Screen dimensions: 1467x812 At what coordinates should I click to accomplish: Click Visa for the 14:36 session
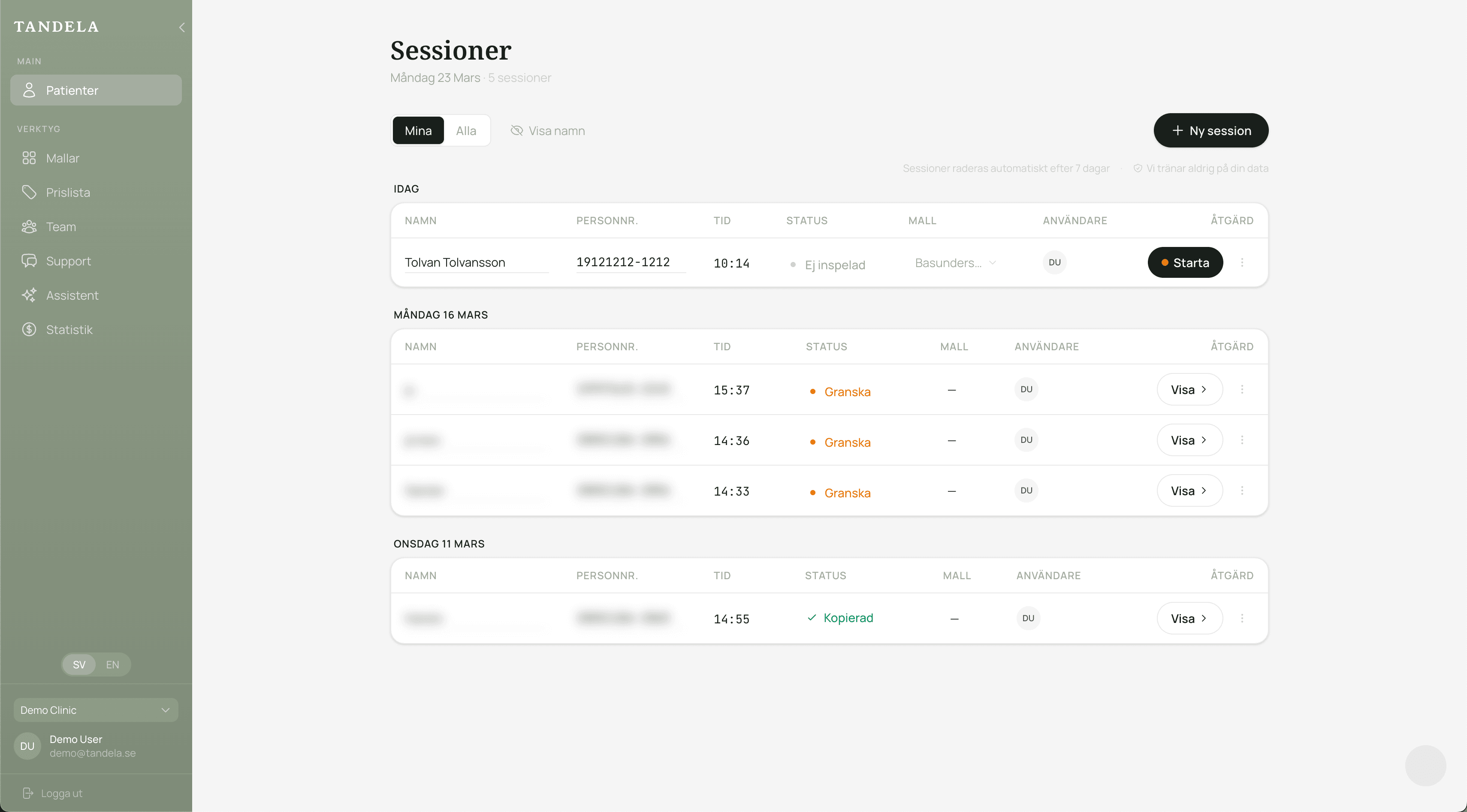pos(1189,440)
